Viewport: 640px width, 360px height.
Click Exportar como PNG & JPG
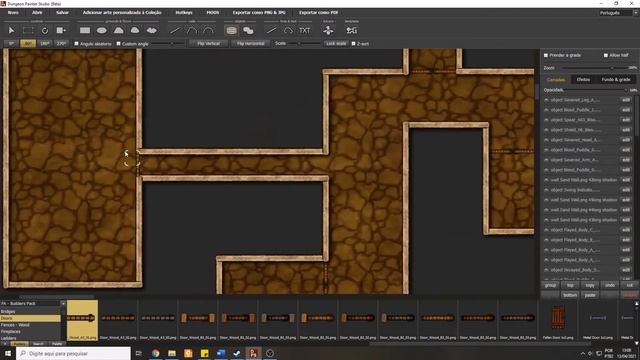tap(259, 13)
